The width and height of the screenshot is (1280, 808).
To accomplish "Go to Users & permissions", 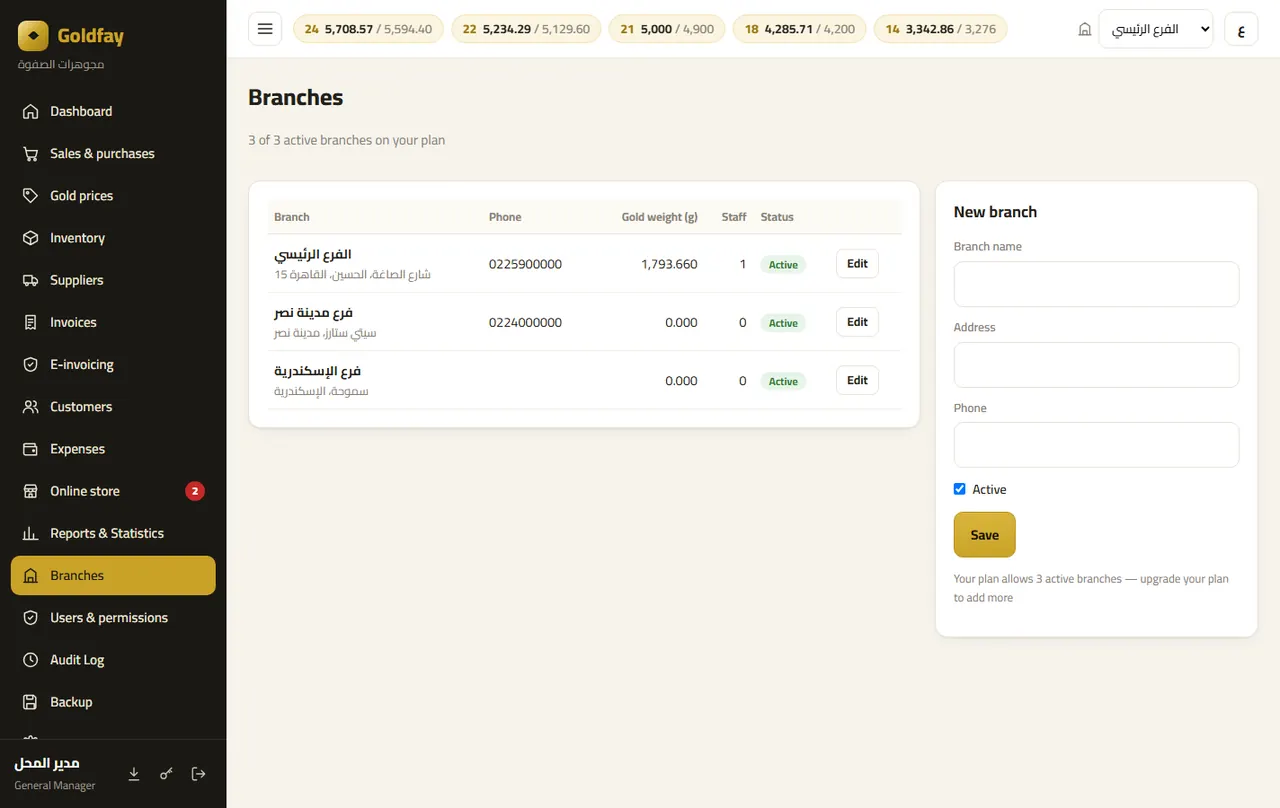I will [x=113, y=618].
